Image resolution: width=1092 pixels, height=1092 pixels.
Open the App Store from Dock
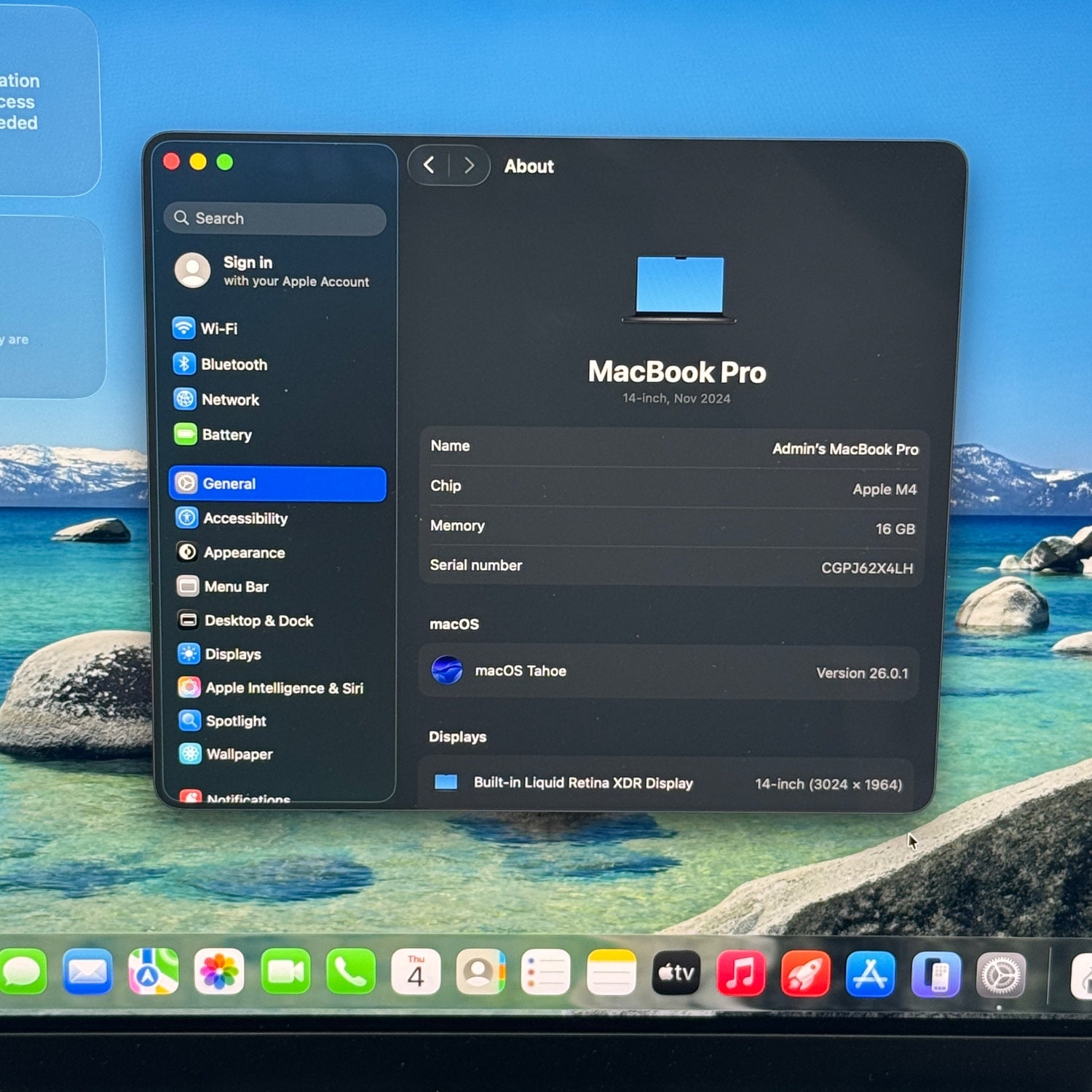click(x=870, y=973)
